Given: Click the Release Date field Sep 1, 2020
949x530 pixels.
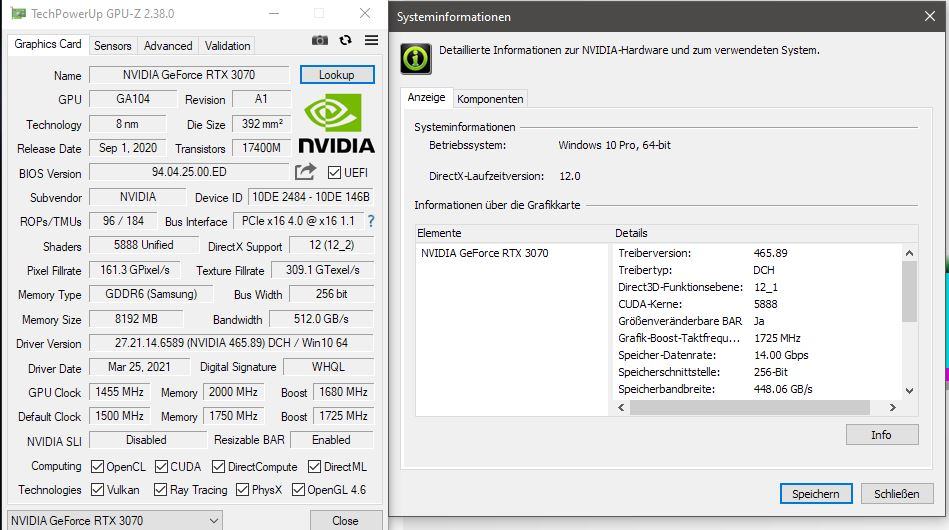Looking at the screenshot, I should coord(128,148).
